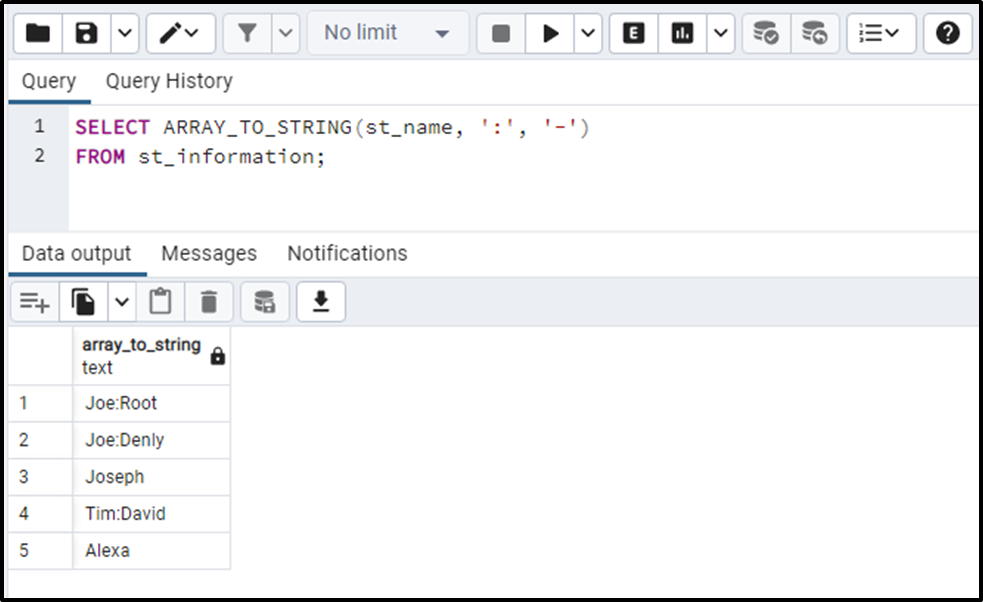Click the Explain Analyze chart icon

click(683, 33)
